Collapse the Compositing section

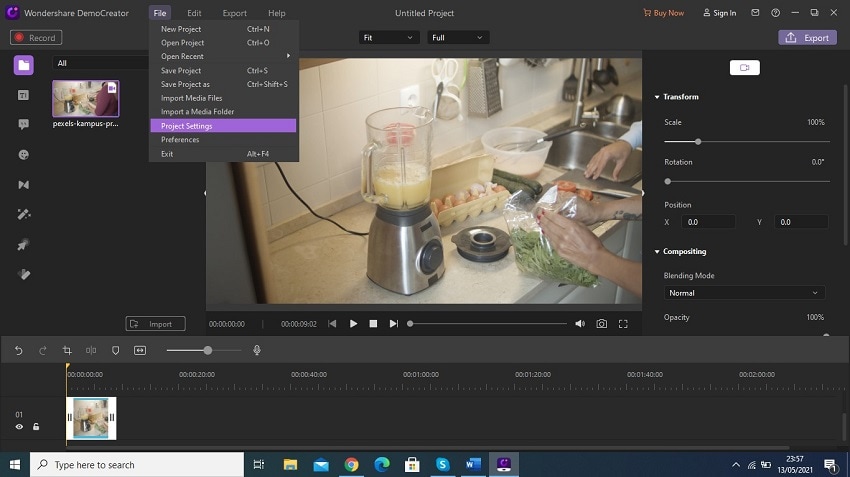[657, 252]
